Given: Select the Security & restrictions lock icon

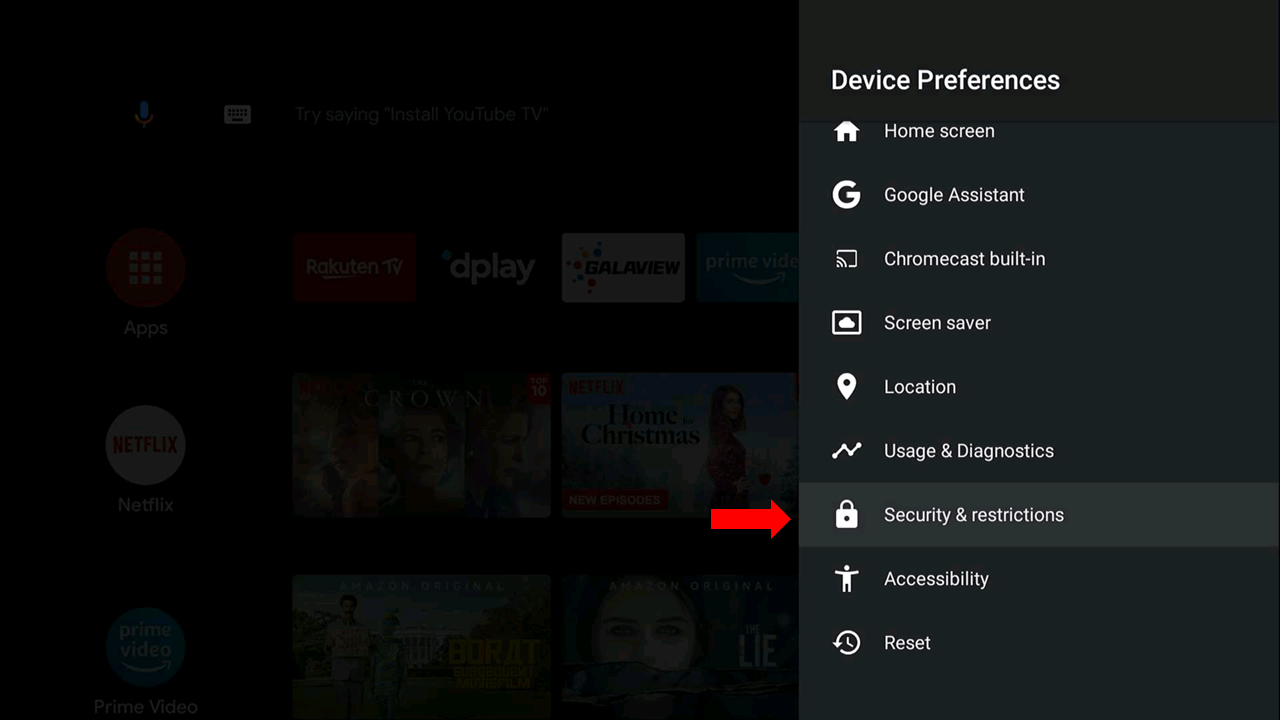Looking at the screenshot, I should pos(846,515).
